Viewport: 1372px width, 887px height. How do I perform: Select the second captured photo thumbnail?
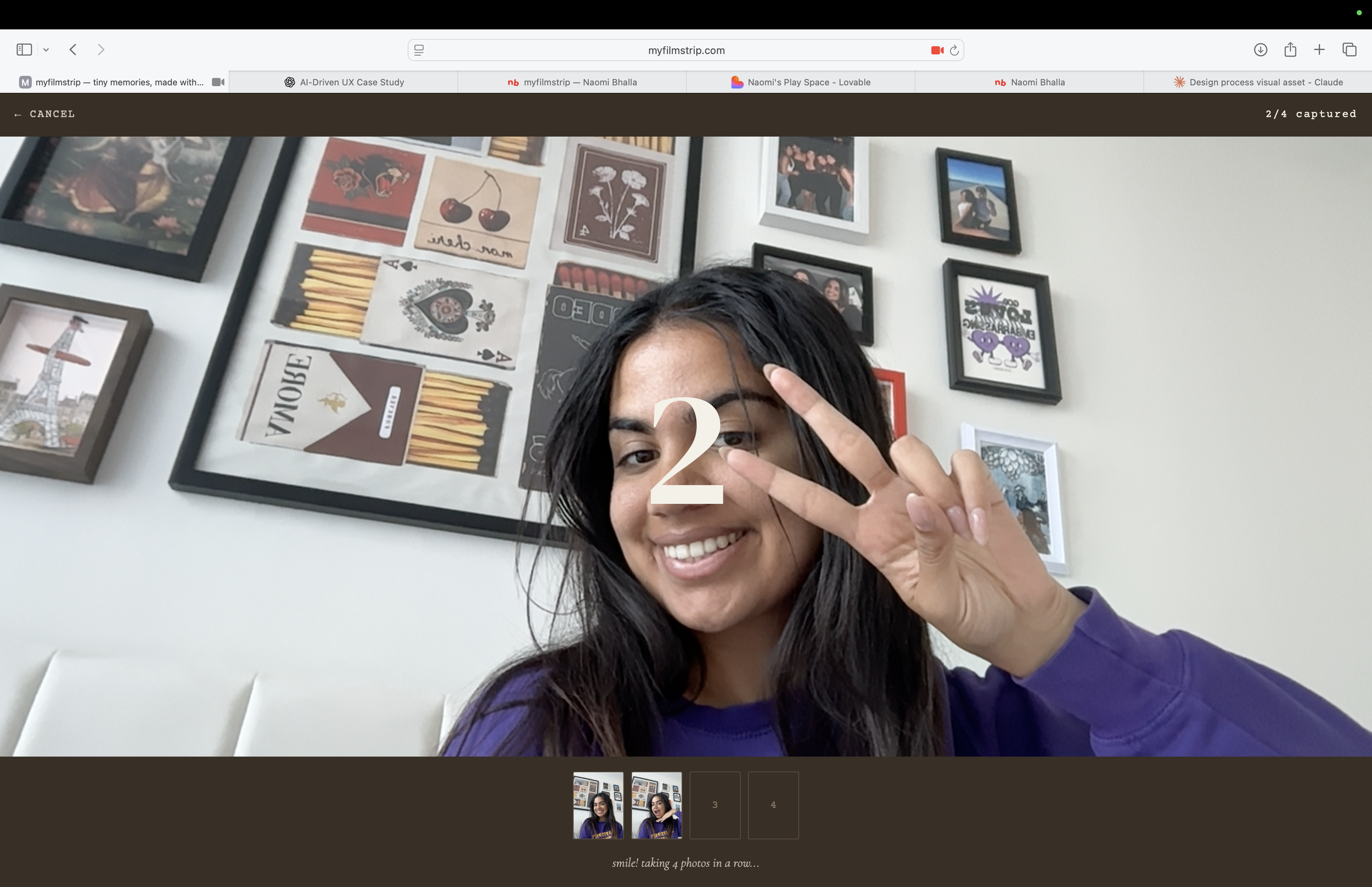656,805
